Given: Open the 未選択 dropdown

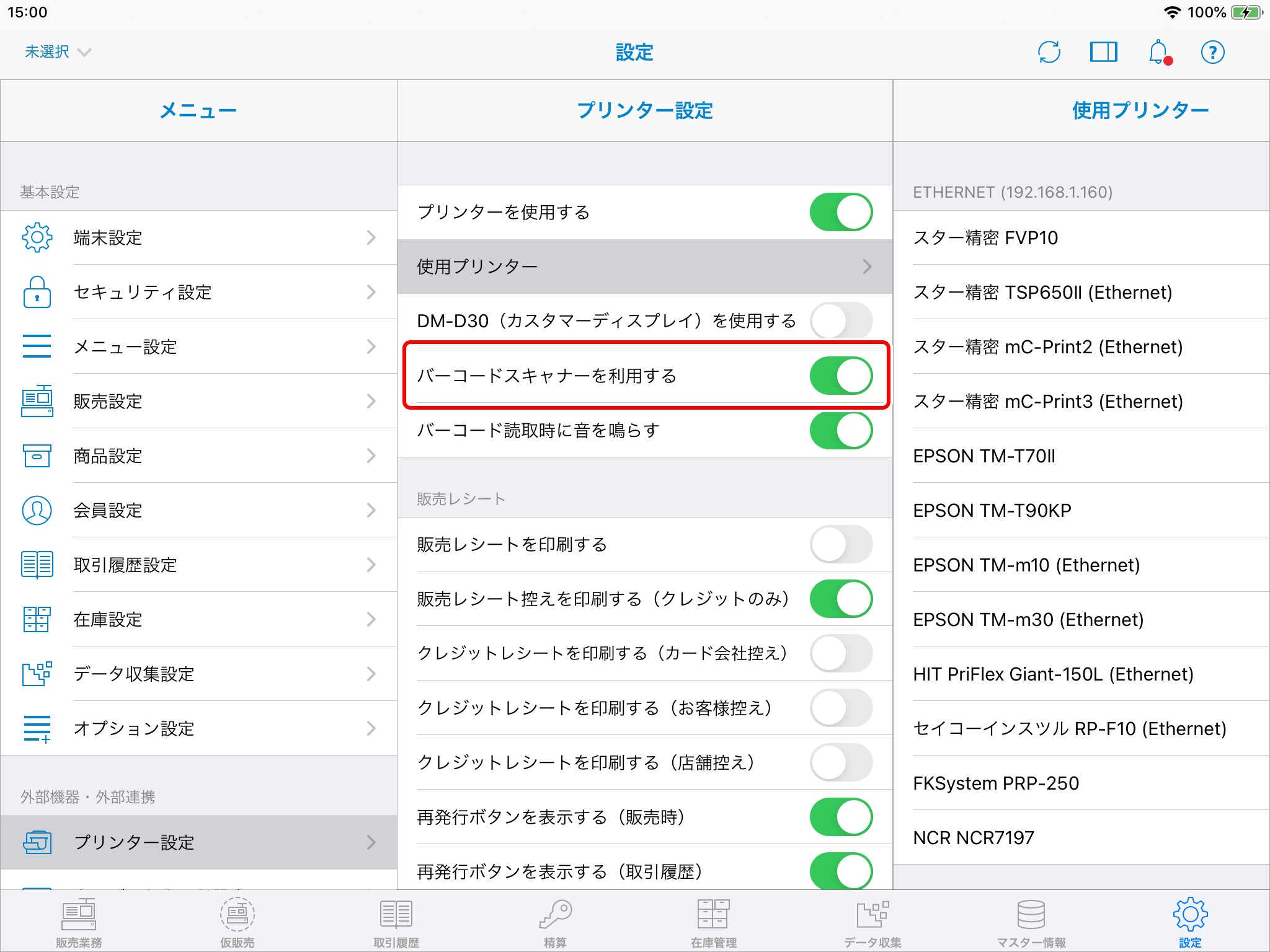Looking at the screenshot, I should tap(58, 52).
